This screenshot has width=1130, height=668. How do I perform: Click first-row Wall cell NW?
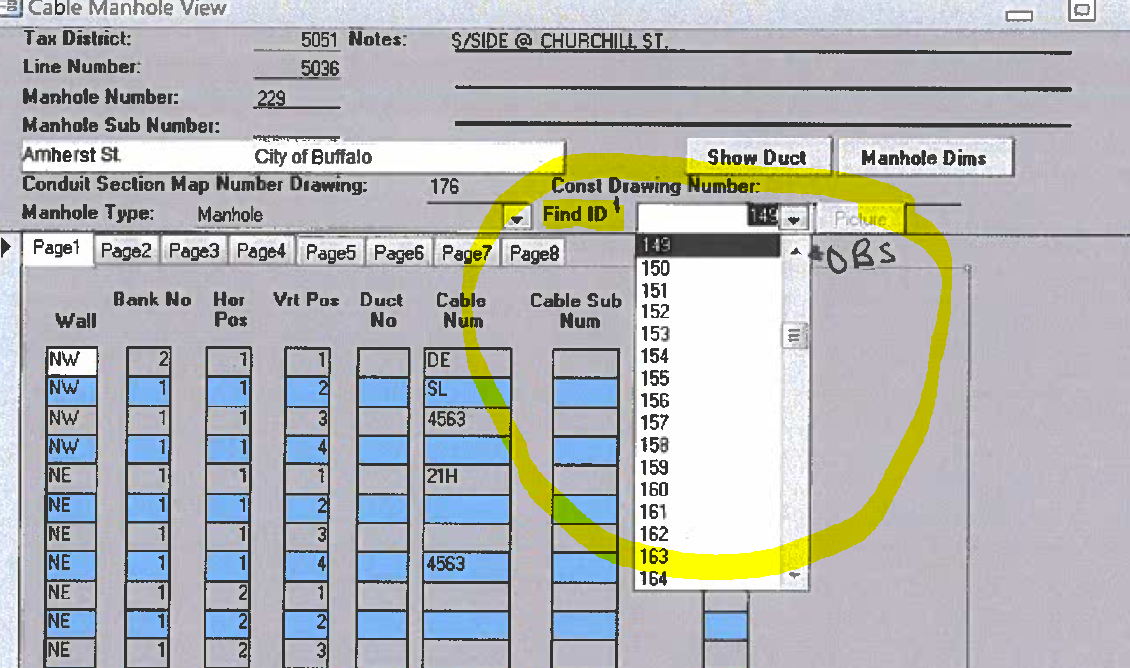pyautogui.click(x=71, y=360)
